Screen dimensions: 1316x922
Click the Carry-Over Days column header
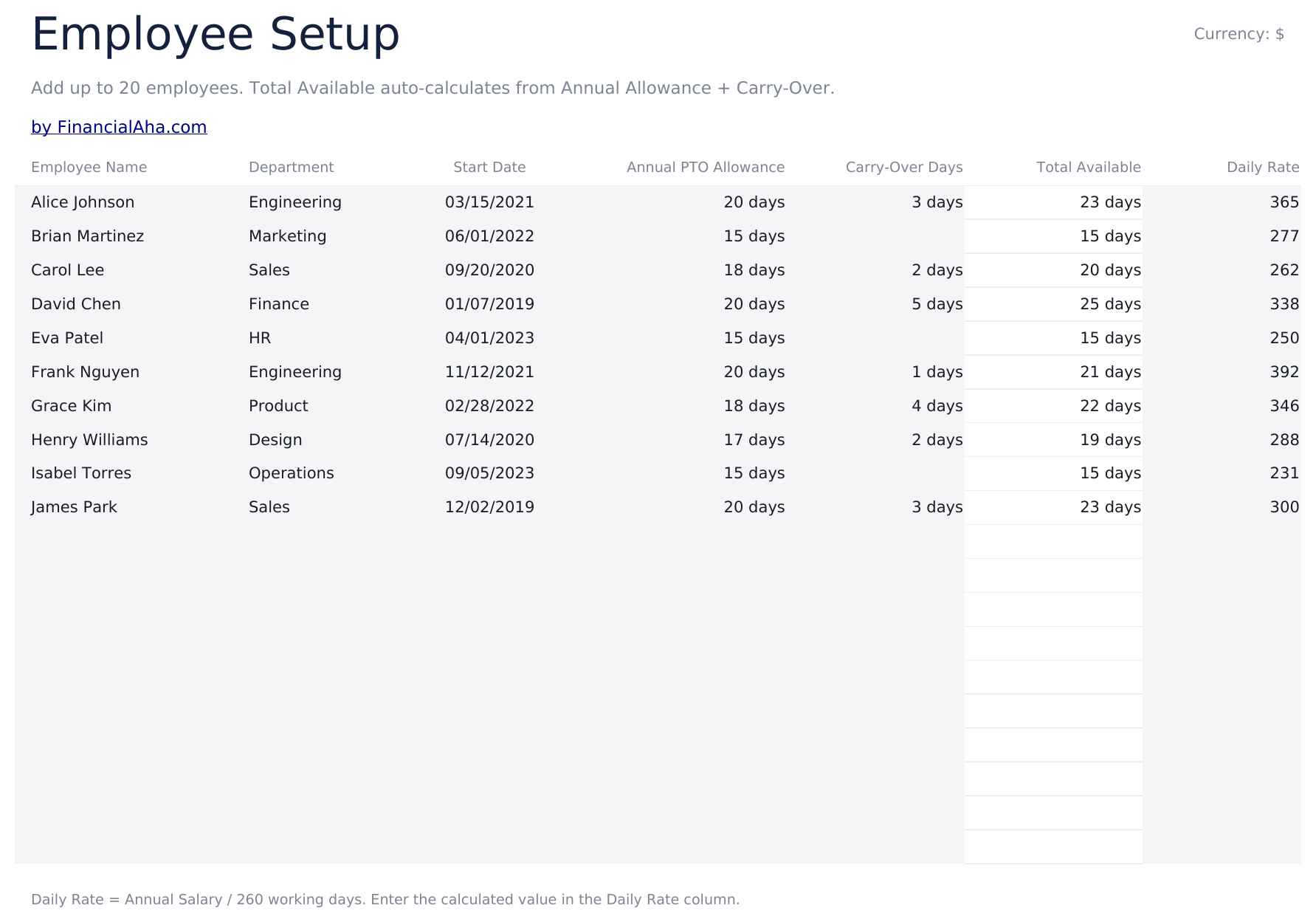click(x=904, y=168)
